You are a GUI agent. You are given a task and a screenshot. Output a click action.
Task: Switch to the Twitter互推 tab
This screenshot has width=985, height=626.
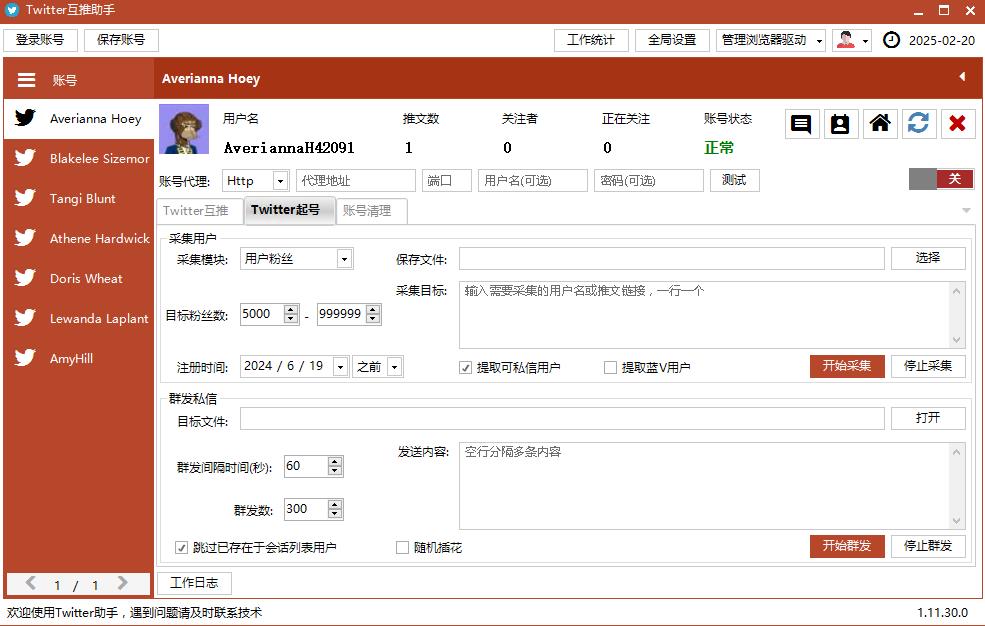tap(199, 211)
